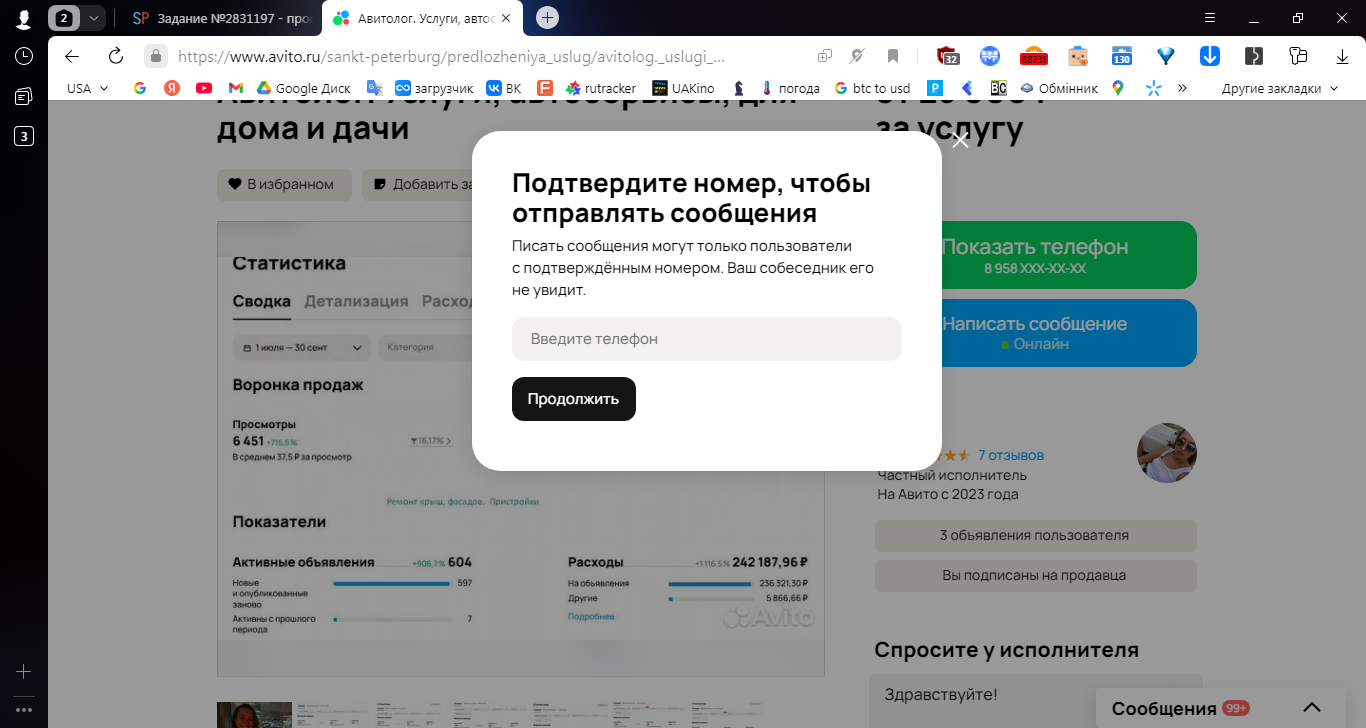This screenshot has height=728, width=1366.
Task: Expand the tab group counter showing 2
Action: (x=77, y=18)
